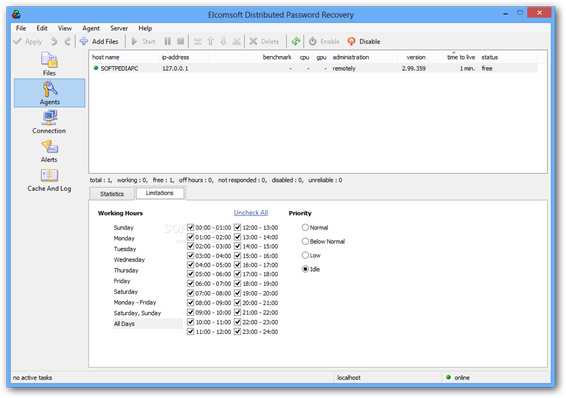Switch to the Limitations tab

[160, 193]
